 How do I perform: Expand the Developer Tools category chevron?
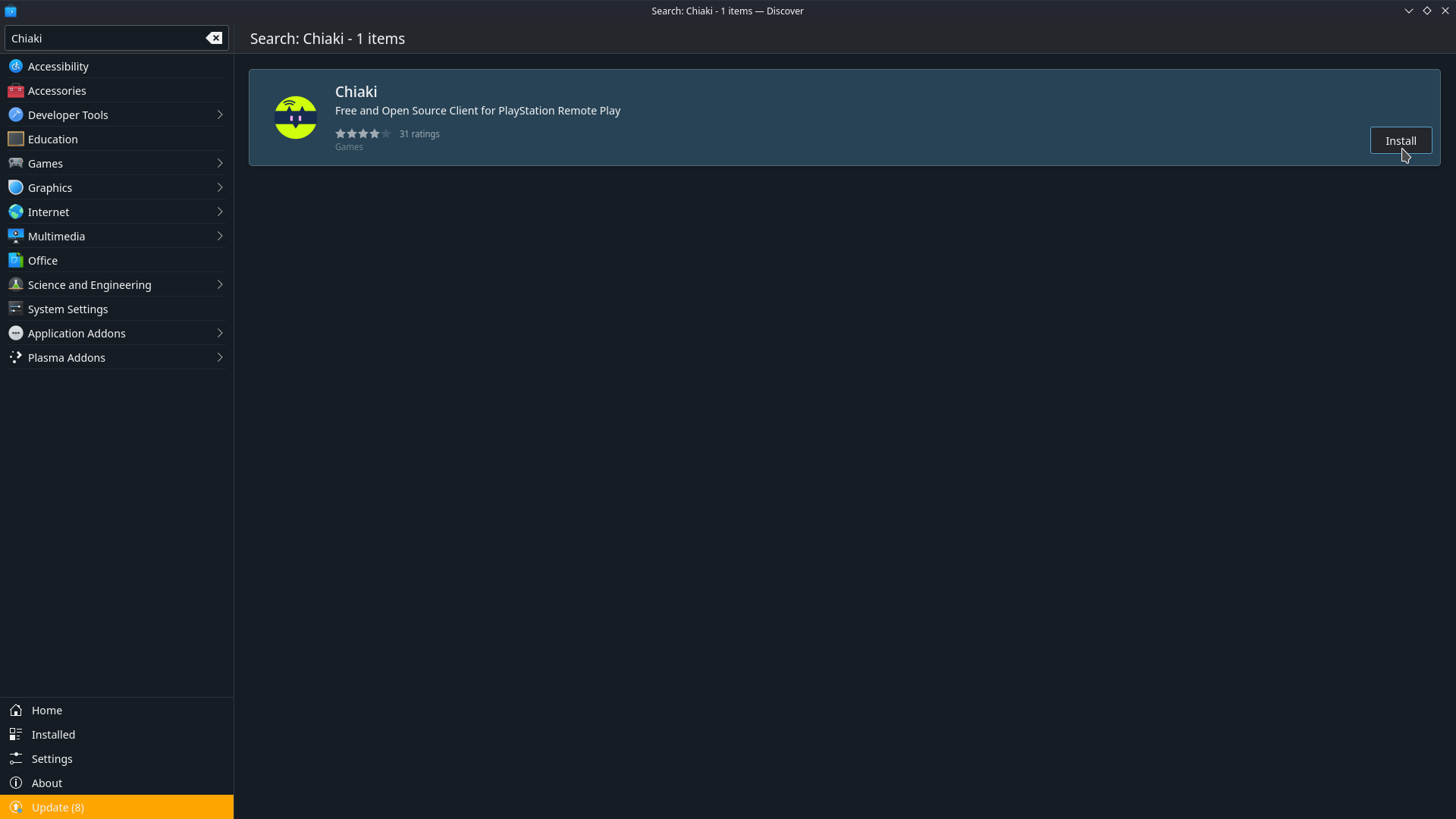click(219, 115)
